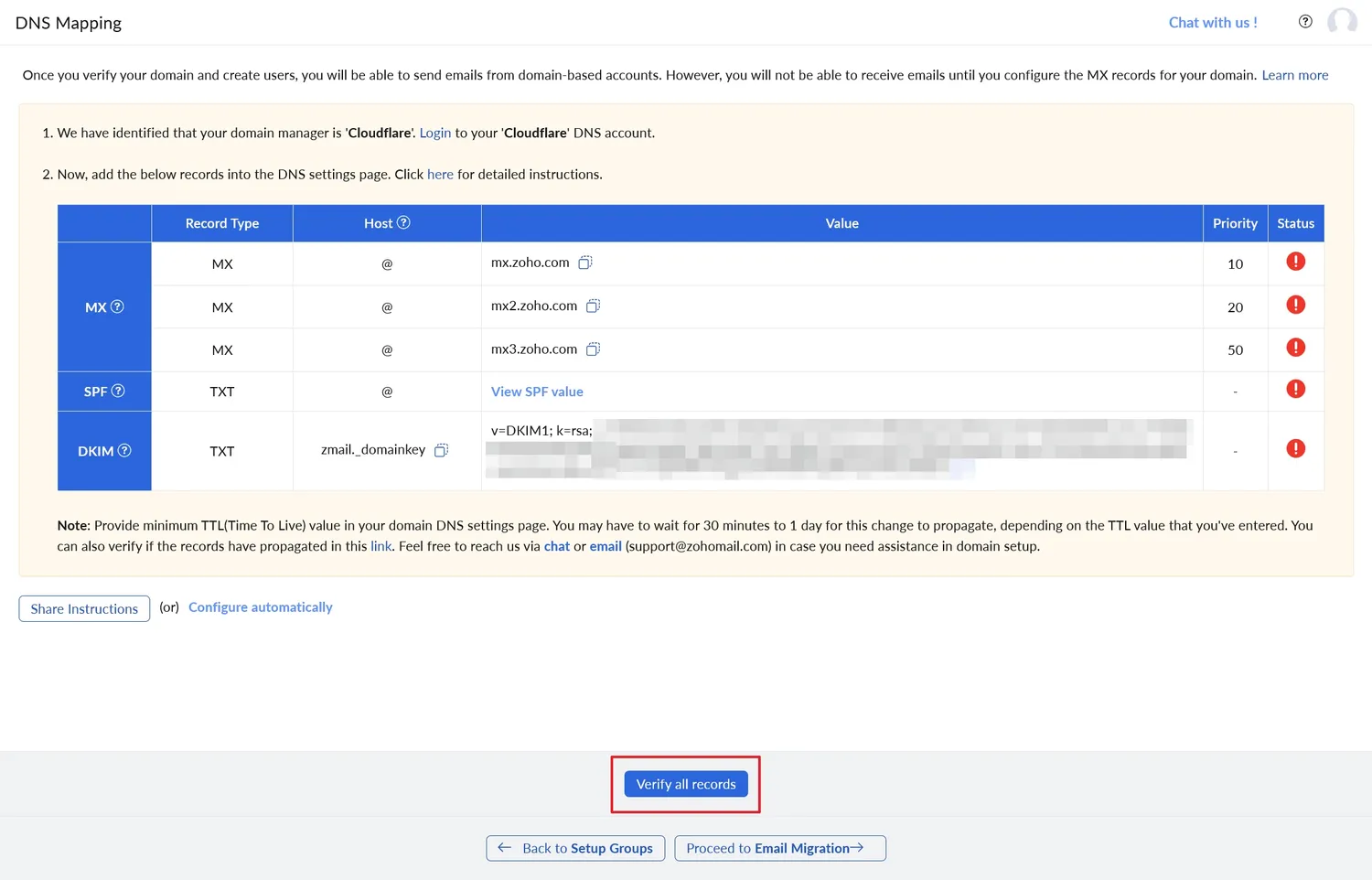Open the Host column help tooltip
The image size is (1372, 880).
(x=405, y=222)
